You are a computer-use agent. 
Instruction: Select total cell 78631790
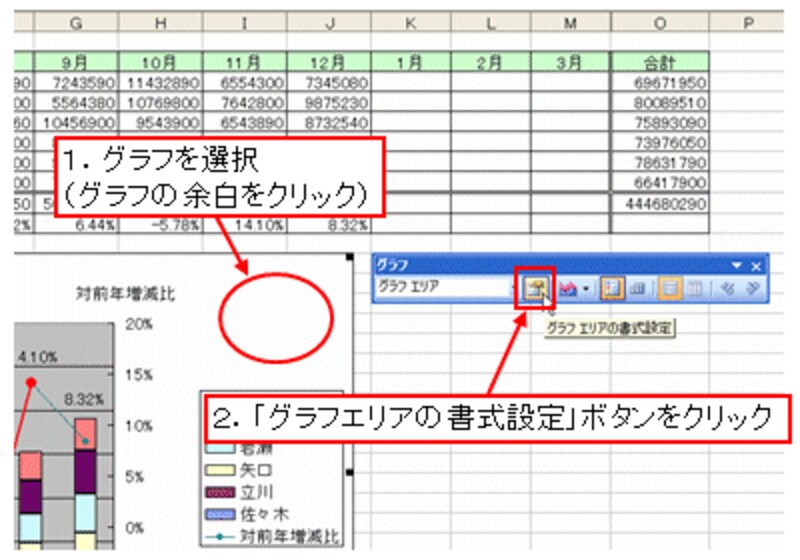pos(660,163)
